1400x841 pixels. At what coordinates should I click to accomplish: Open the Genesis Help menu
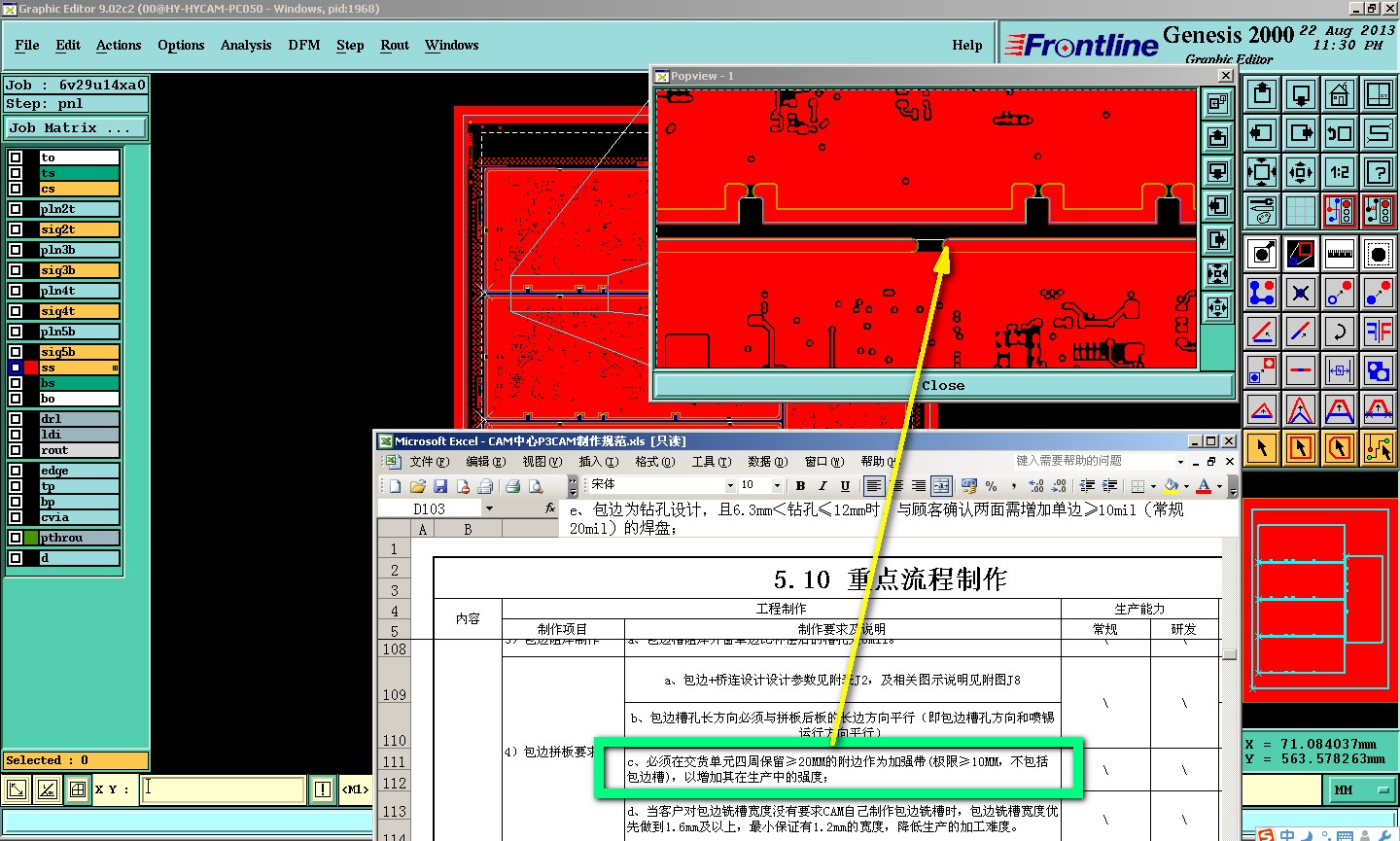(x=967, y=45)
